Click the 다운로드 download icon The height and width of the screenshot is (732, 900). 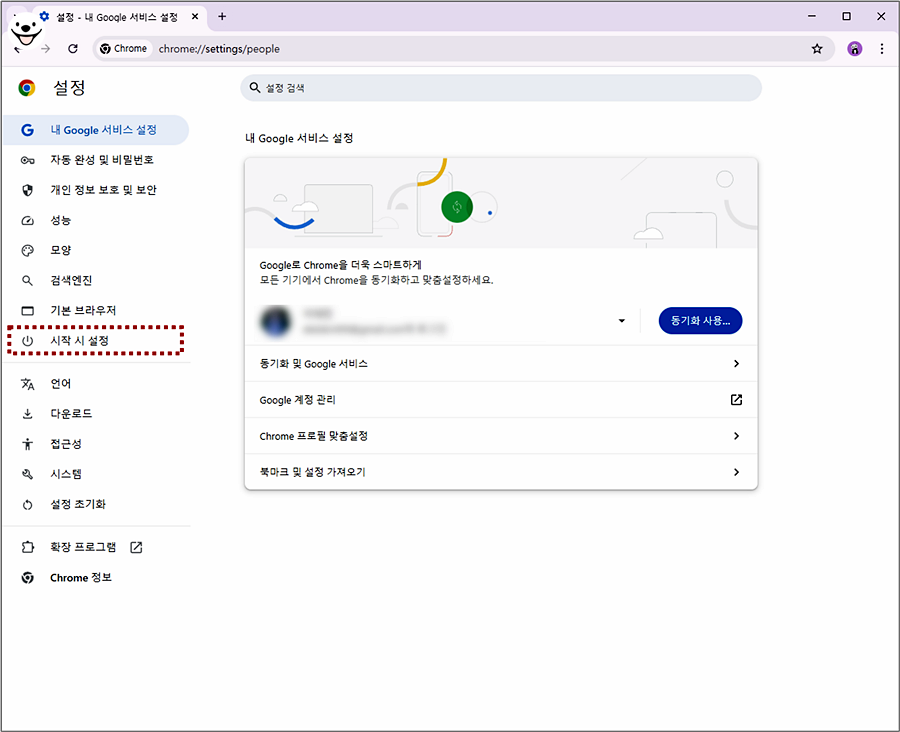click(x=28, y=414)
